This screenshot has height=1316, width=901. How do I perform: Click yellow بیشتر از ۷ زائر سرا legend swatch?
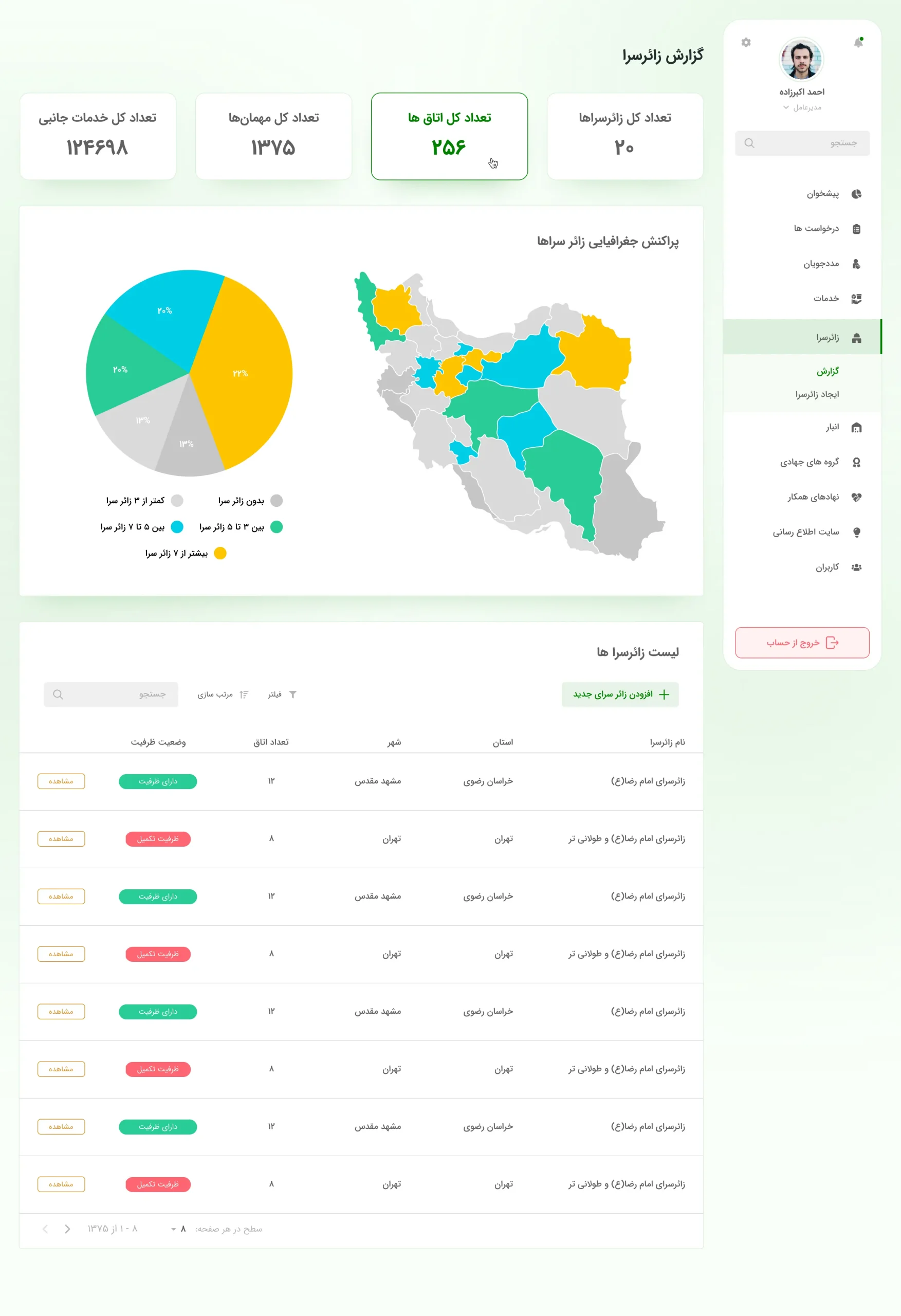tap(220, 553)
